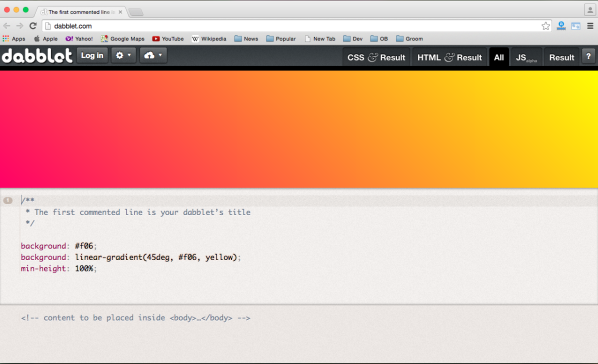The width and height of the screenshot is (598, 364).
Task: Reload the page
Action: pos(33,26)
